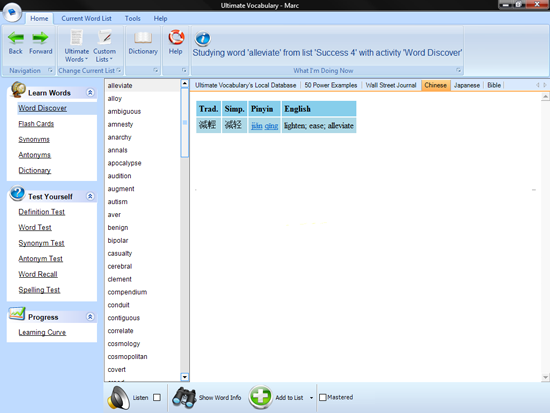Screen dimensions: 550x413
Task: Open the Learning Curve link
Action: [42, 332]
